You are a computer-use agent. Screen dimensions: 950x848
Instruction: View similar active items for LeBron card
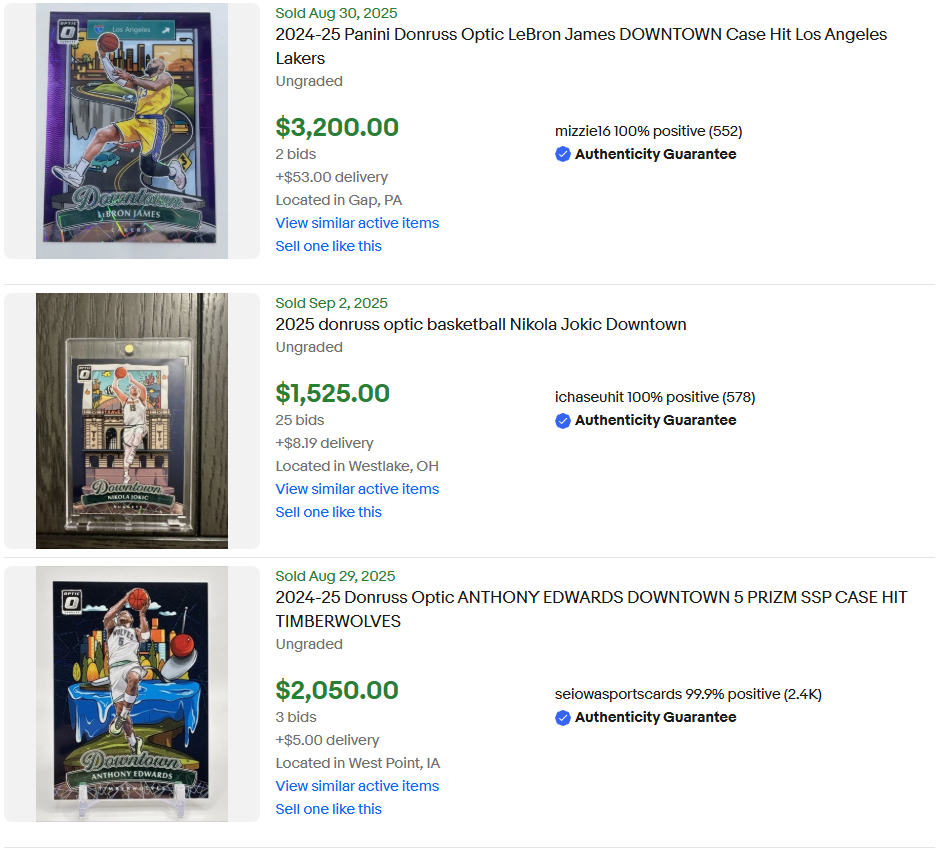[x=357, y=223]
